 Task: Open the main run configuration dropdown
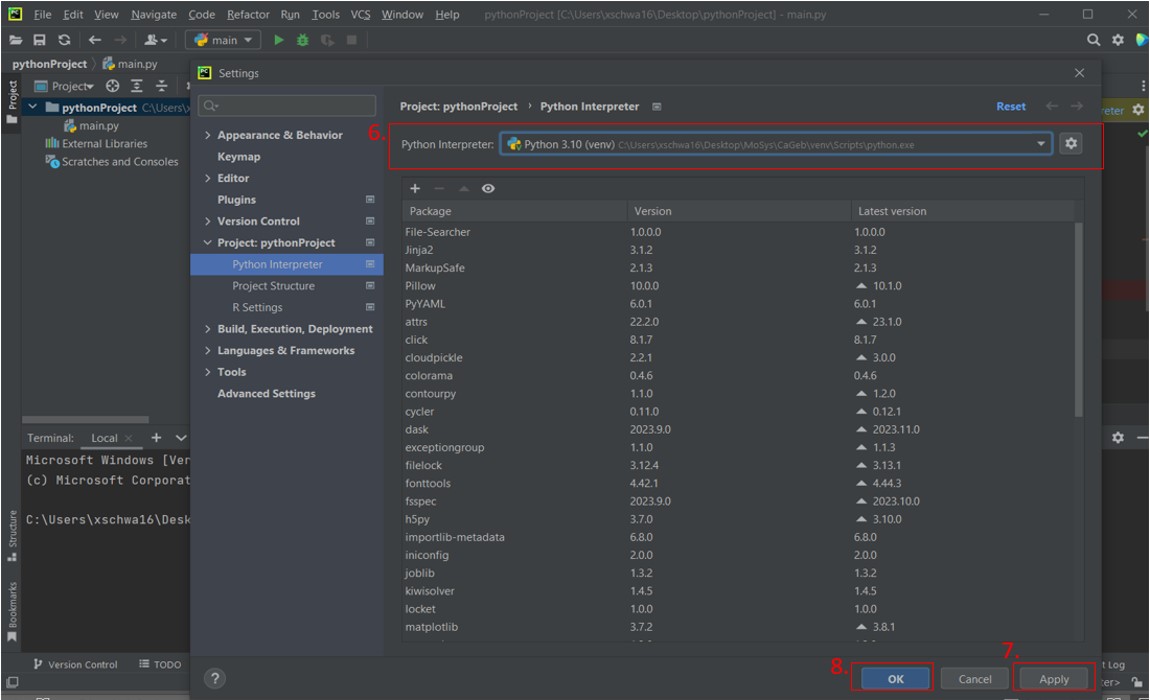(x=224, y=40)
